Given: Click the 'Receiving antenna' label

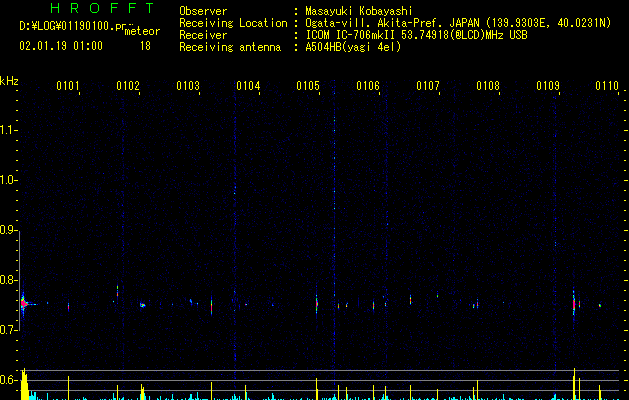Looking at the screenshot, I should (x=230, y=47).
